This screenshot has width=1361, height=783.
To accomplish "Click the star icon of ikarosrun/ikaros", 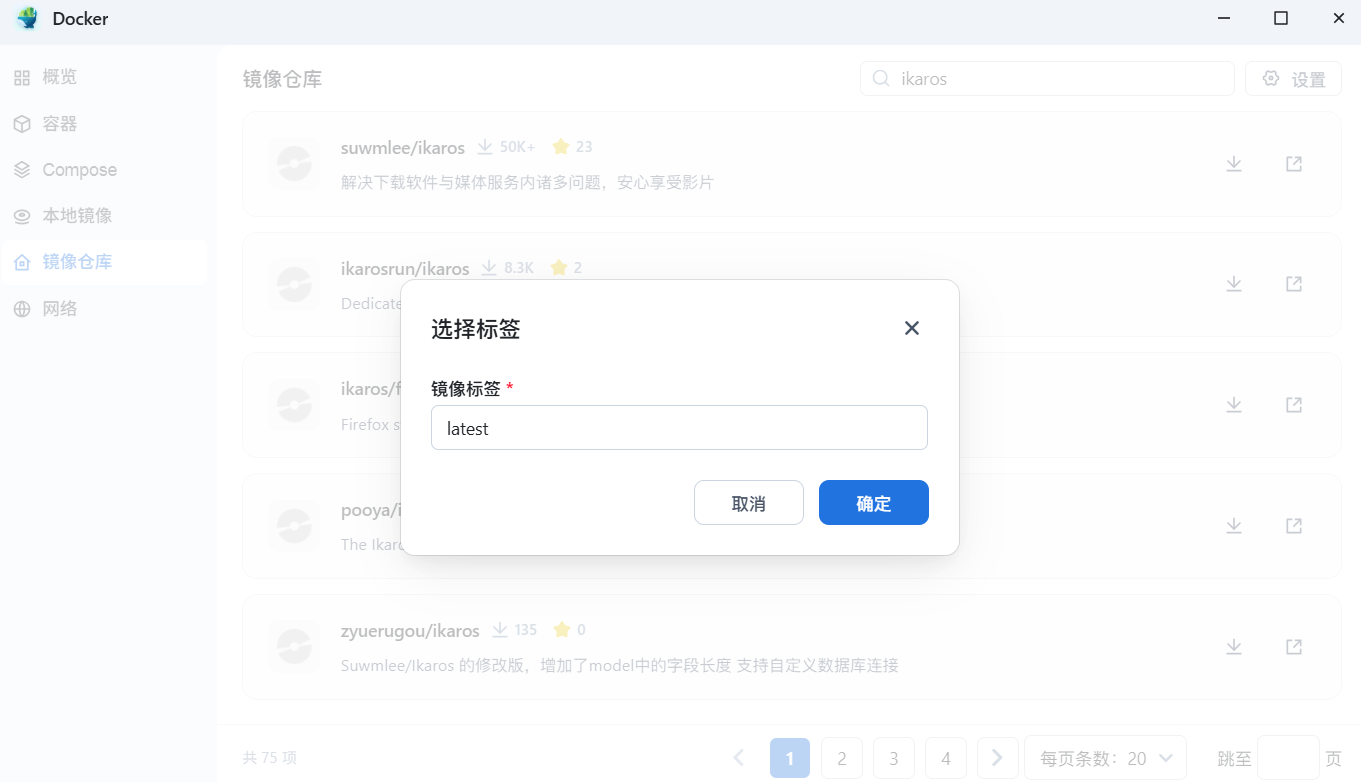I will click(558, 268).
